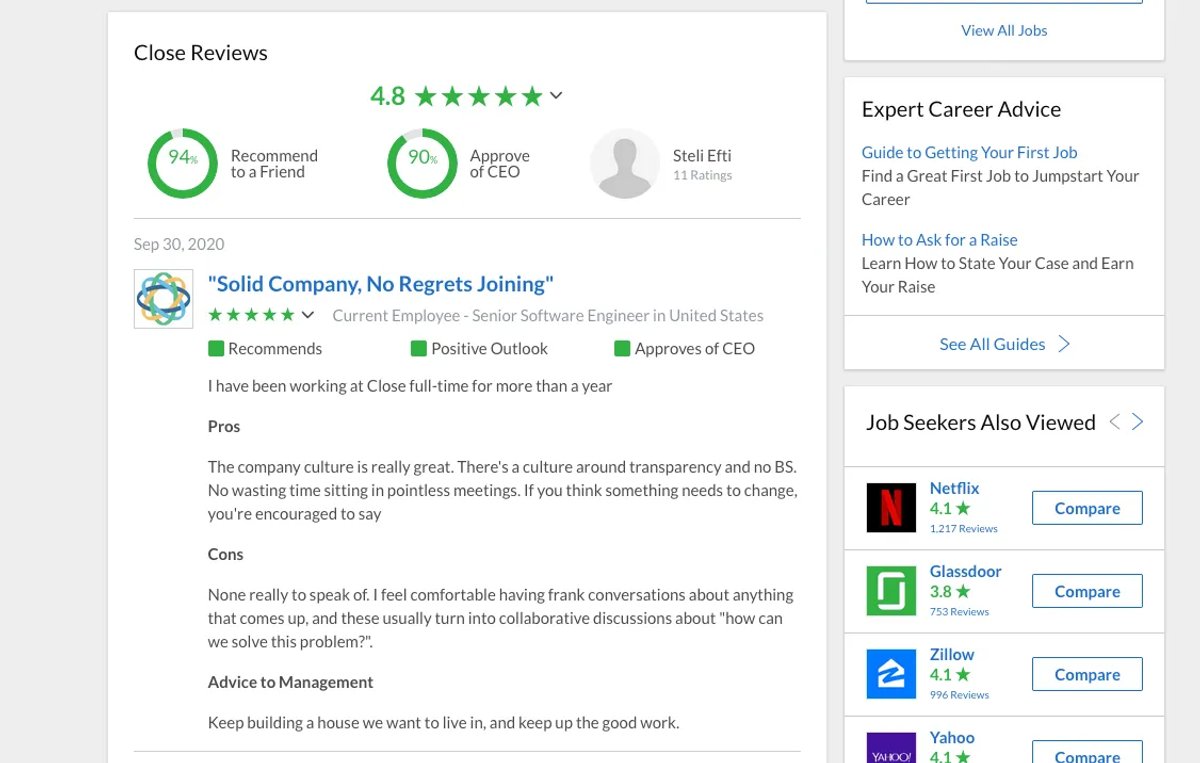Image resolution: width=1200 pixels, height=763 pixels.
Task: Click the green Recommends indicator square
Action: 215,348
